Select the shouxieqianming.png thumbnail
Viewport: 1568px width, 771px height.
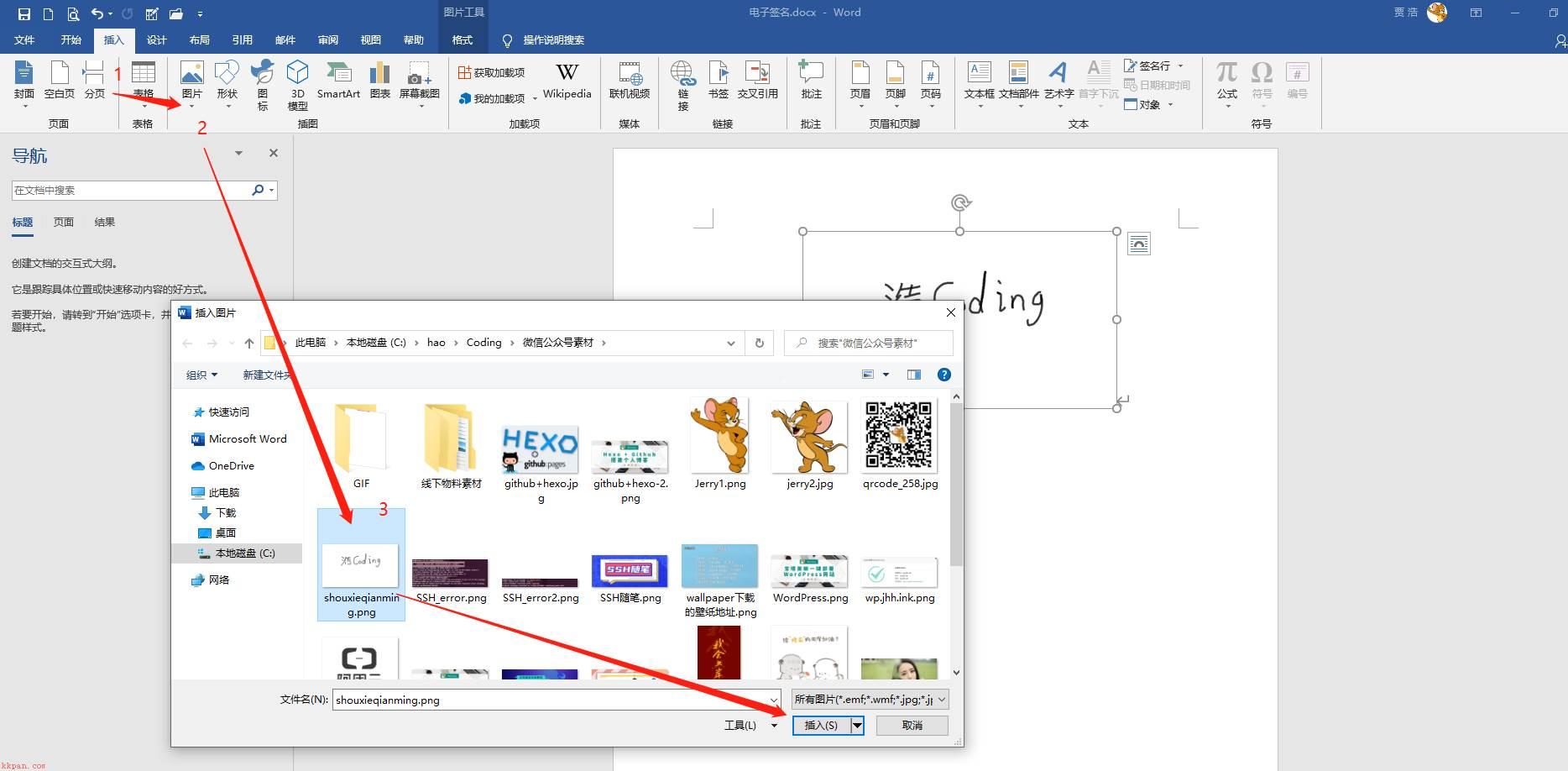(x=361, y=564)
